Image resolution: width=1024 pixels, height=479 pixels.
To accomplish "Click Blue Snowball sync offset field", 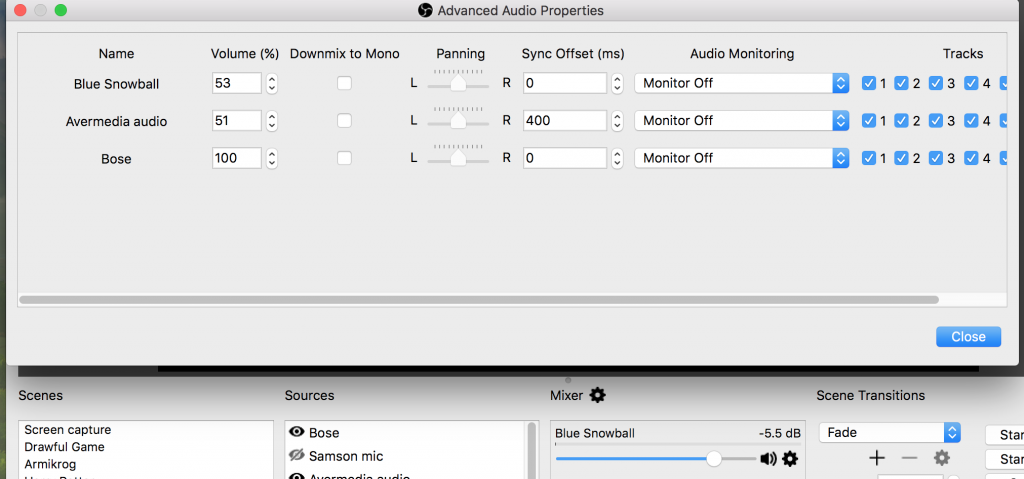I will 565,83.
